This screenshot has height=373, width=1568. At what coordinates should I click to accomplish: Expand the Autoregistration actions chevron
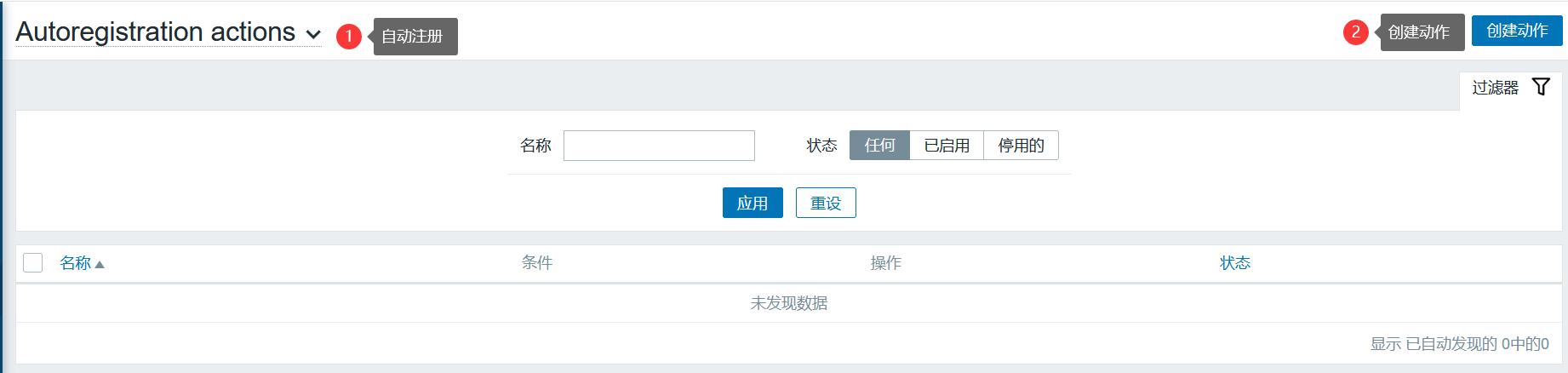pos(313,35)
